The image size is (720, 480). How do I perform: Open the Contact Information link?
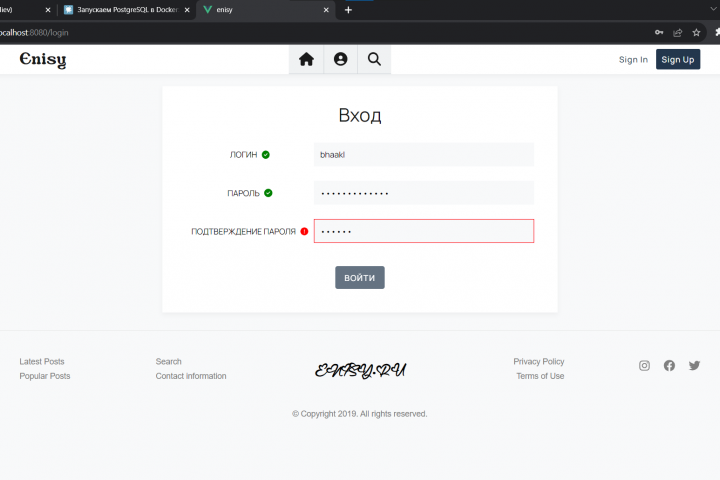pos(191,376)
